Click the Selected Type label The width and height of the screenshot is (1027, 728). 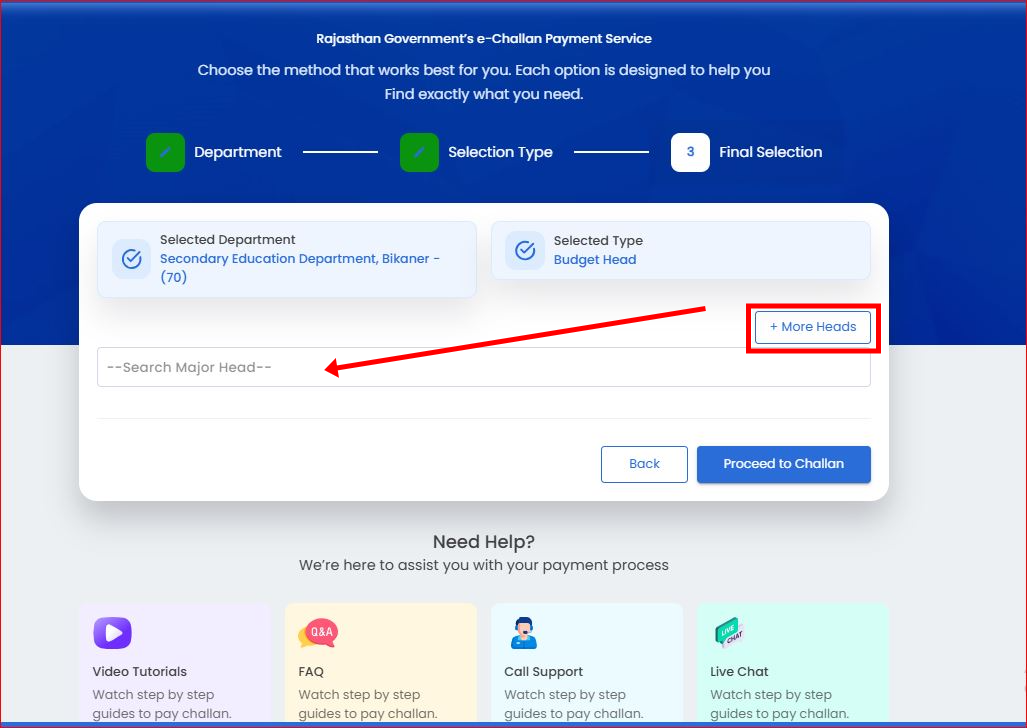[x=598, y=240]
